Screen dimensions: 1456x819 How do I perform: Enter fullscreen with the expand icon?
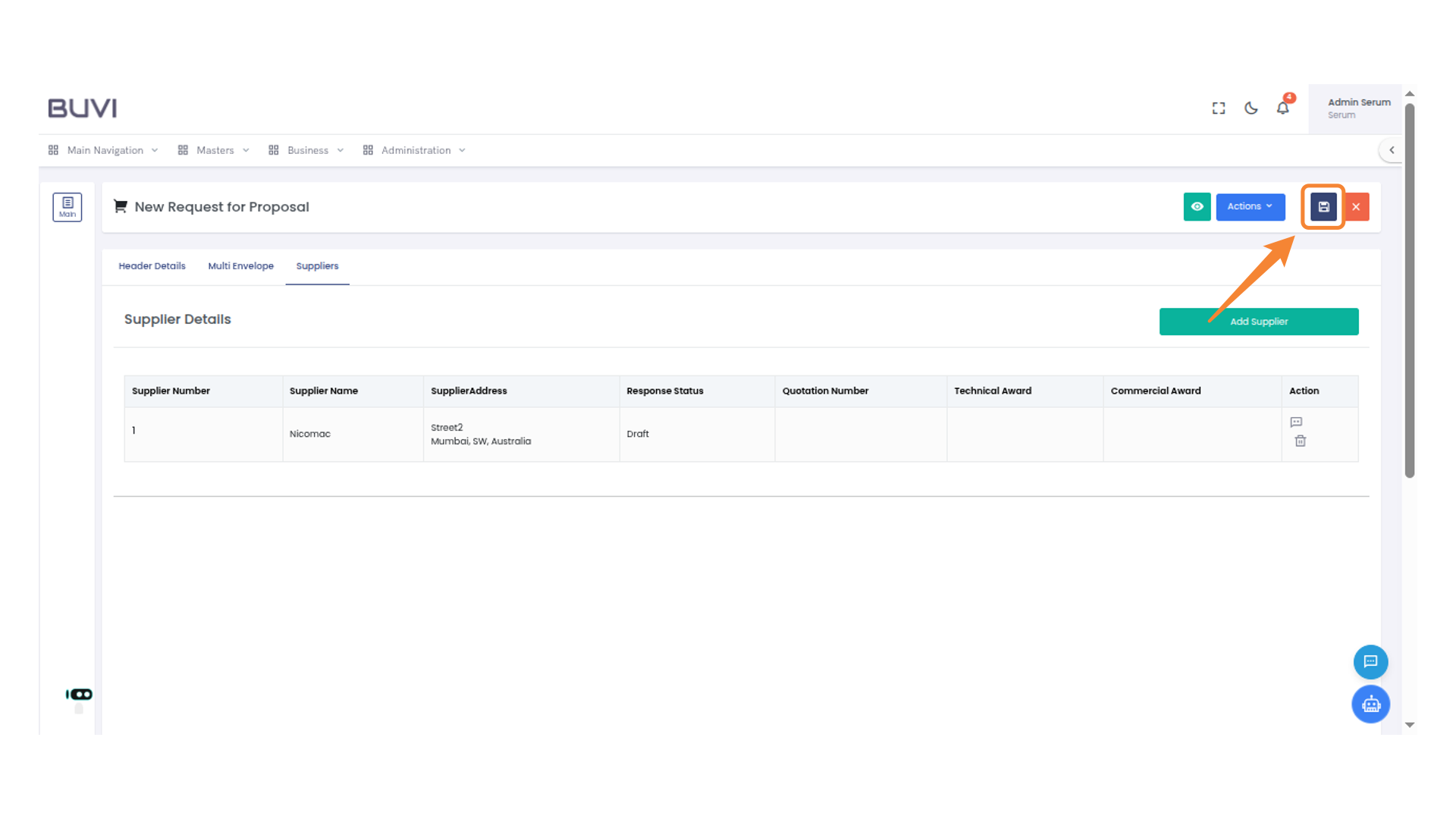pos(1219,108)
